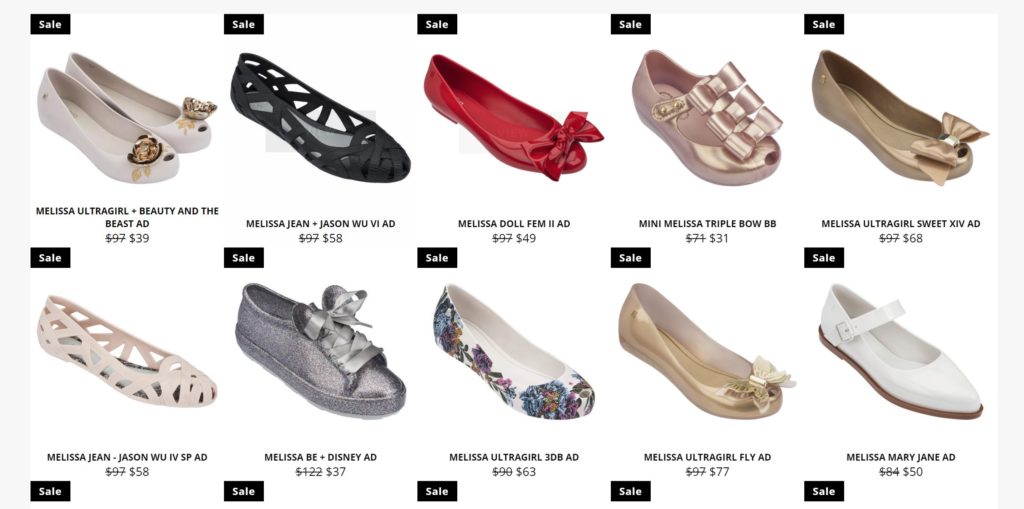Click the gold Ultragirl Sweet XIV shoe image
Viewport: 1024px width, 509px height.
point(901,117)
